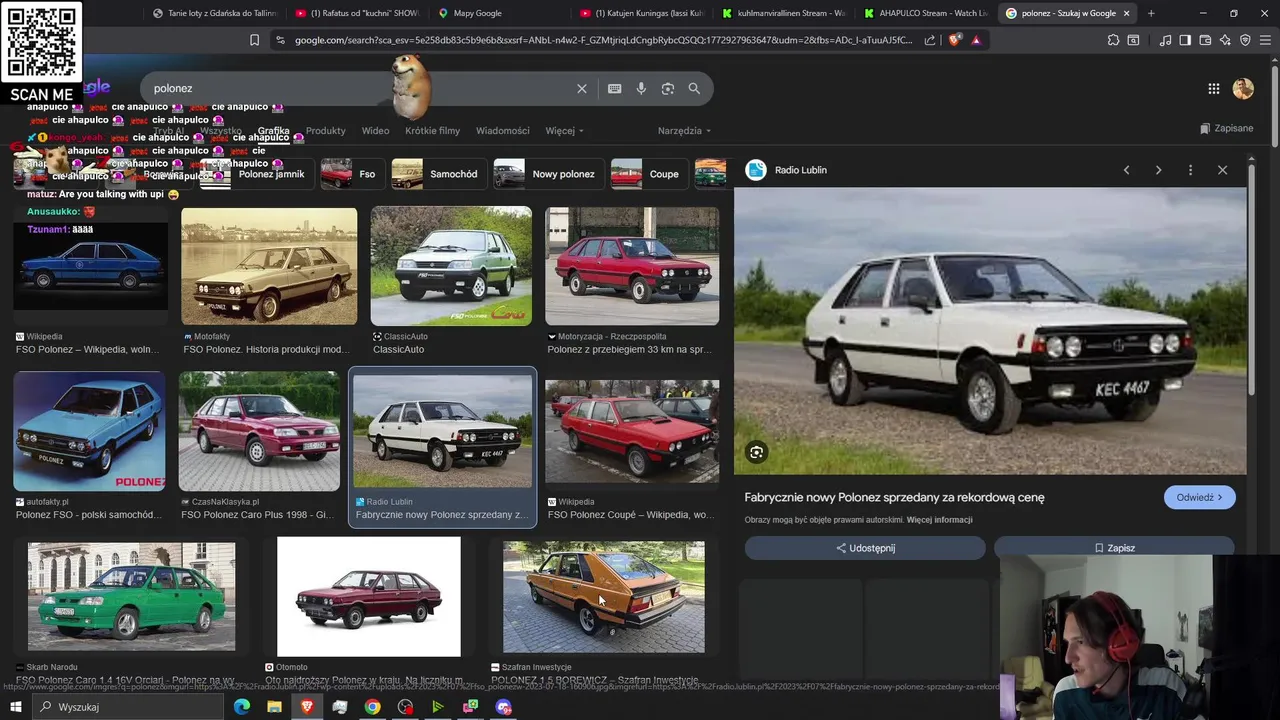Open Więcej informacji copyright link
Screen dimensions: 1280x720
pyautogui.click(x=939, y=520)
